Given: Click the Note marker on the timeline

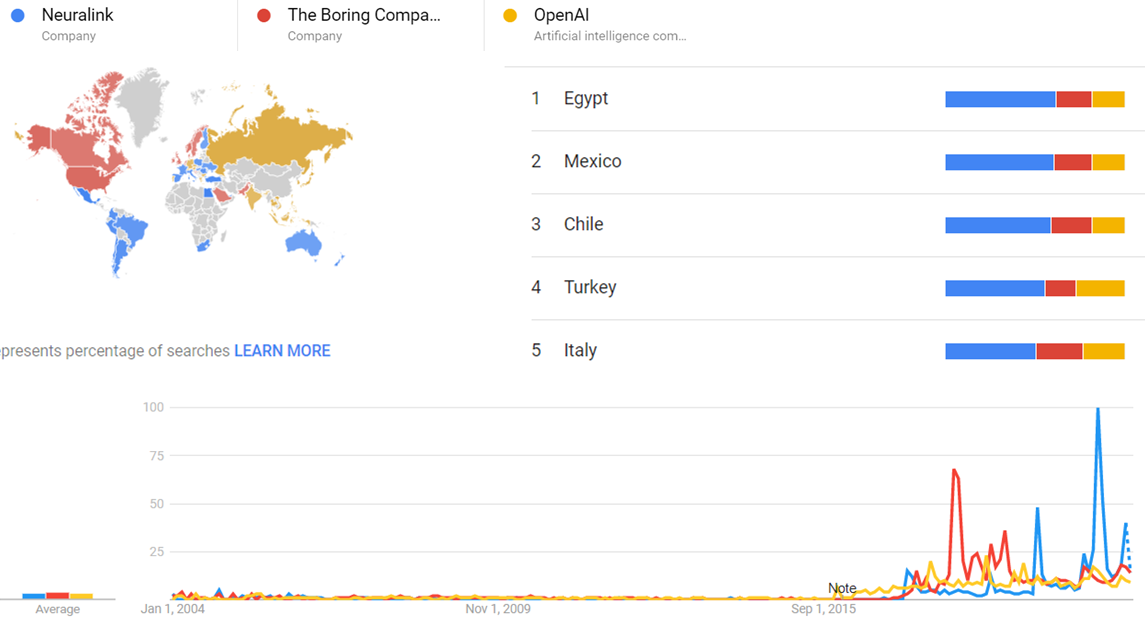Looking at the screenshot, I should click(x=842, y=588).
